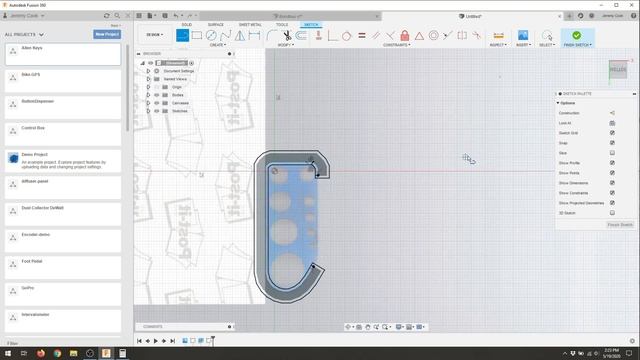Toggle Snap checkbox in Sketch Palette
The image size is (640, 360).
(x=612, y=143)
